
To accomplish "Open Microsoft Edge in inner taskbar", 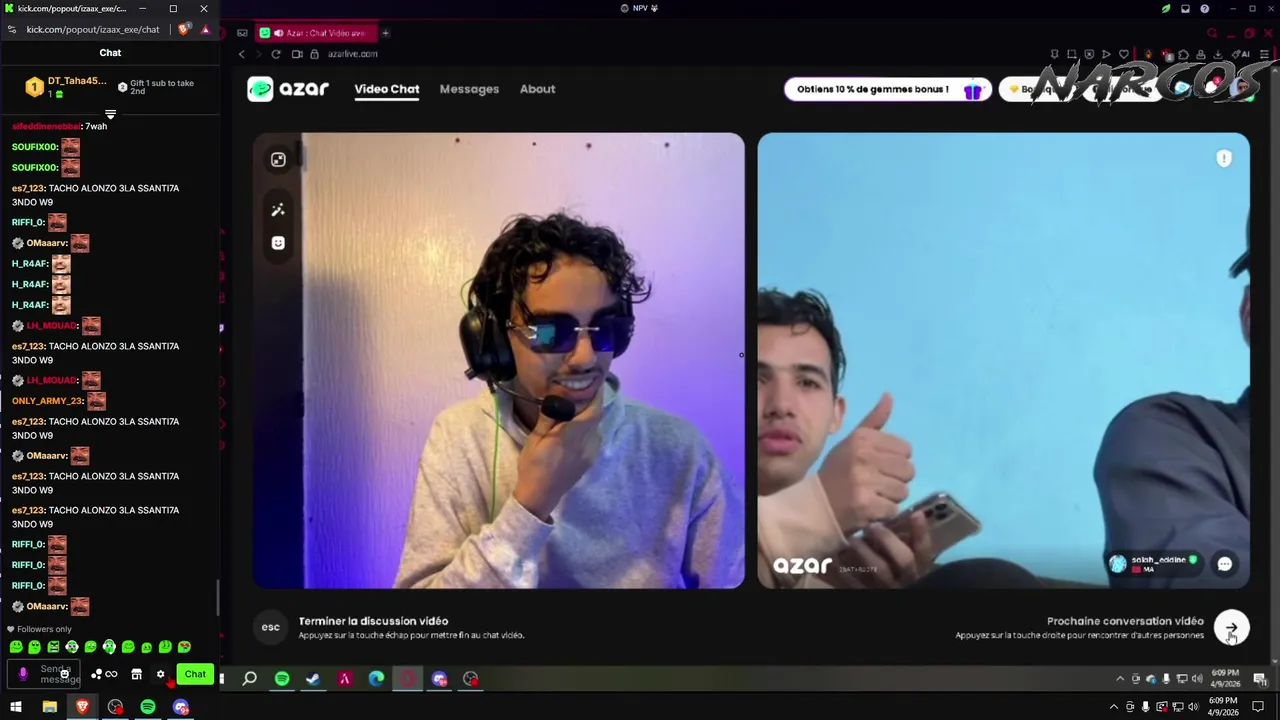I will (376, 679).
